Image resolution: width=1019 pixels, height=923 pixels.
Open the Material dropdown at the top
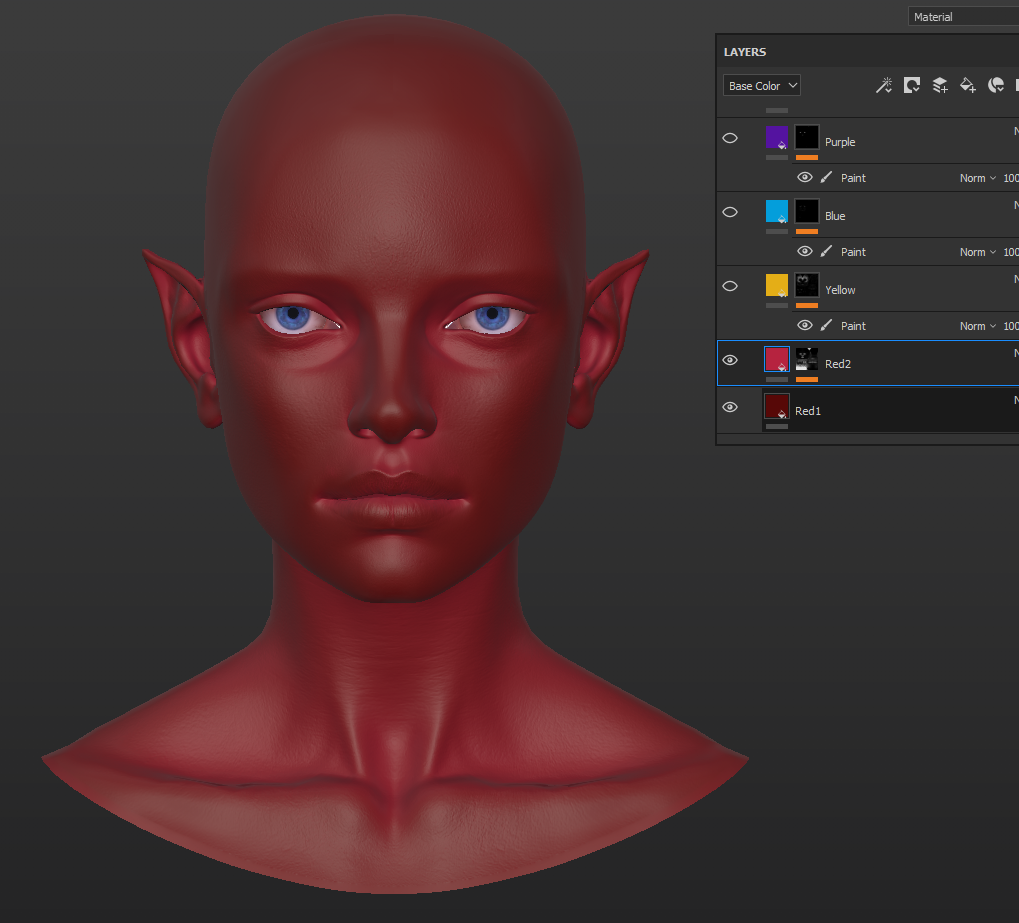(x=962, y=17)
